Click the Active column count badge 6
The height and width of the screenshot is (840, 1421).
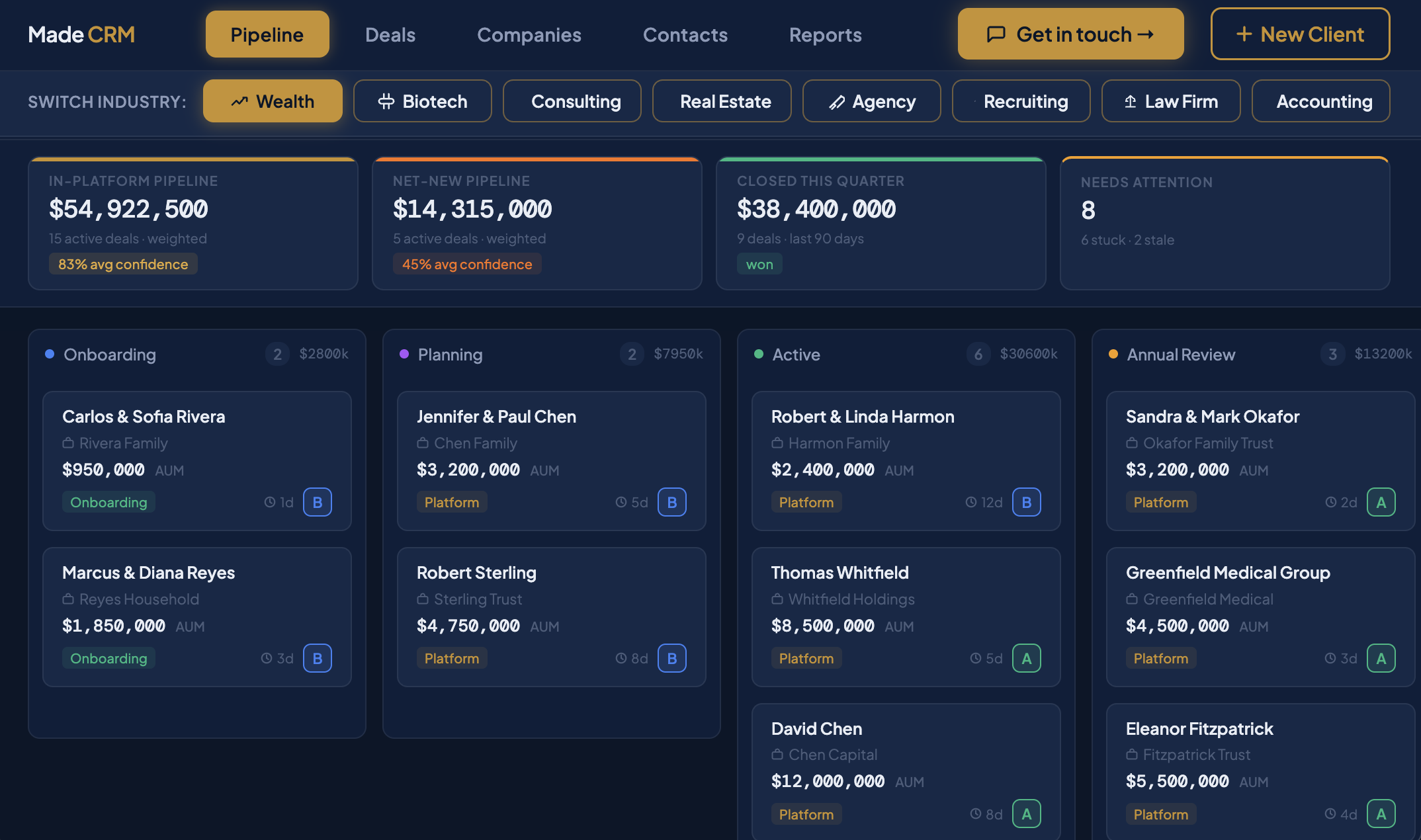[x=978, y=355]
